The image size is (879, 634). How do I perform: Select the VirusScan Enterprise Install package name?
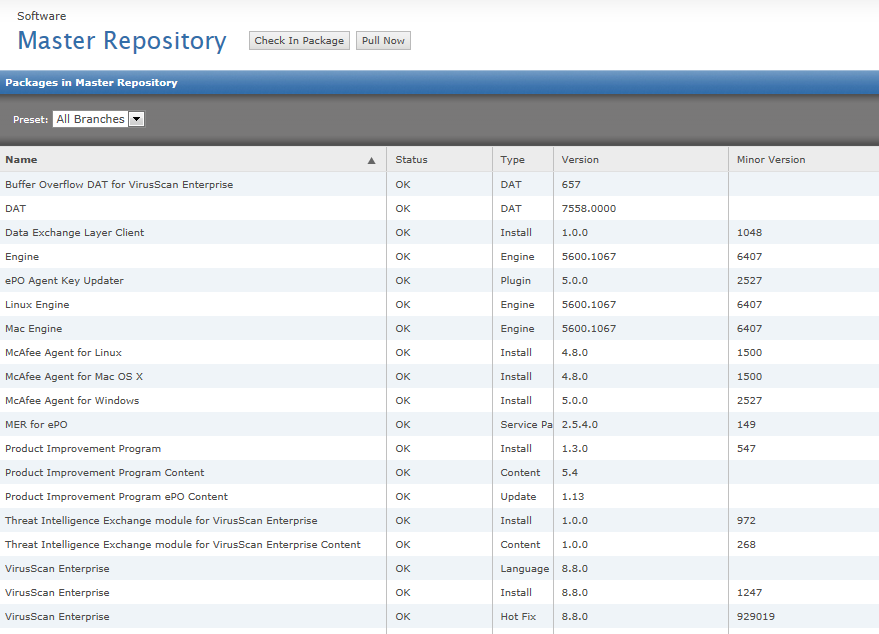click(57, 593)
